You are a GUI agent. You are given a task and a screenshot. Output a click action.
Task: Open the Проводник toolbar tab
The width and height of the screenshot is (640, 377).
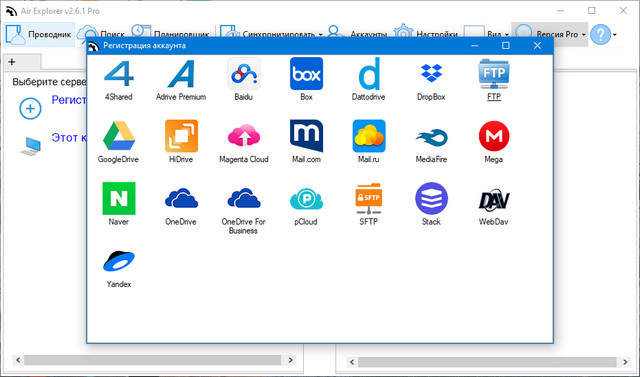[x=39, y=34]
